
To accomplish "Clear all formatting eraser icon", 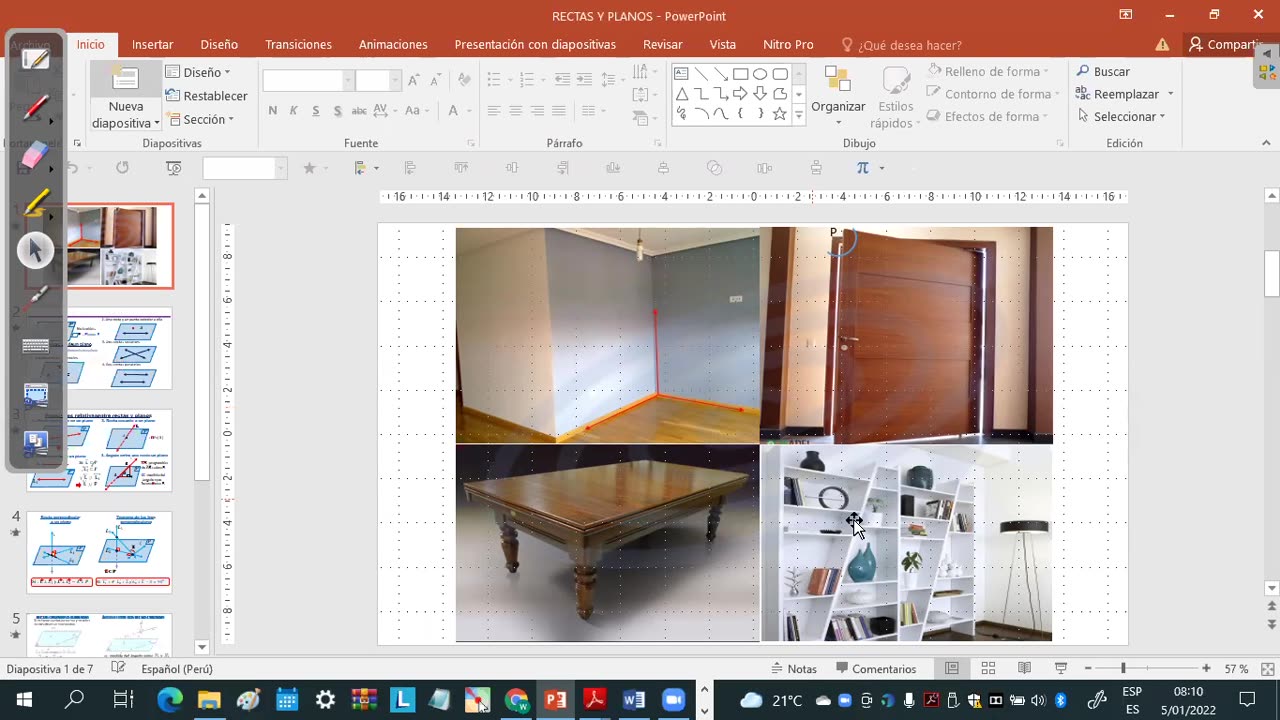I will pos(464,80).
